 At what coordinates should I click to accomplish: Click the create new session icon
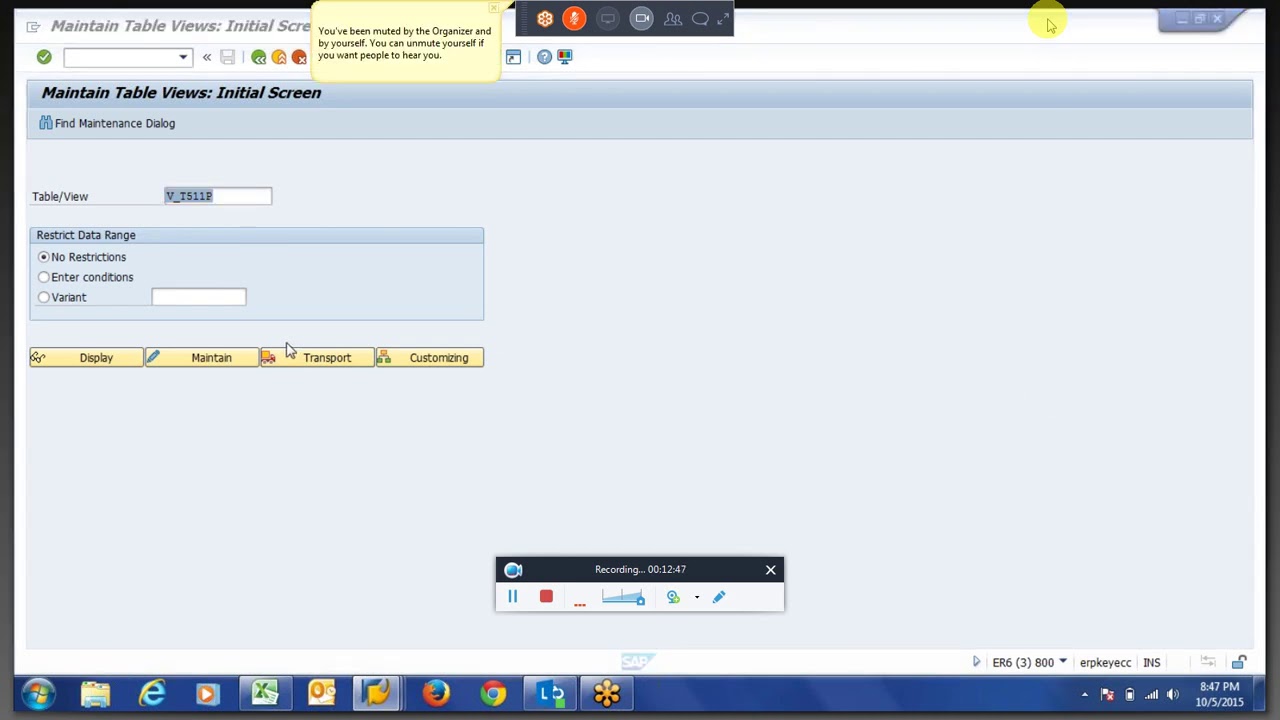pyautogui.click(x=513, y=57)
